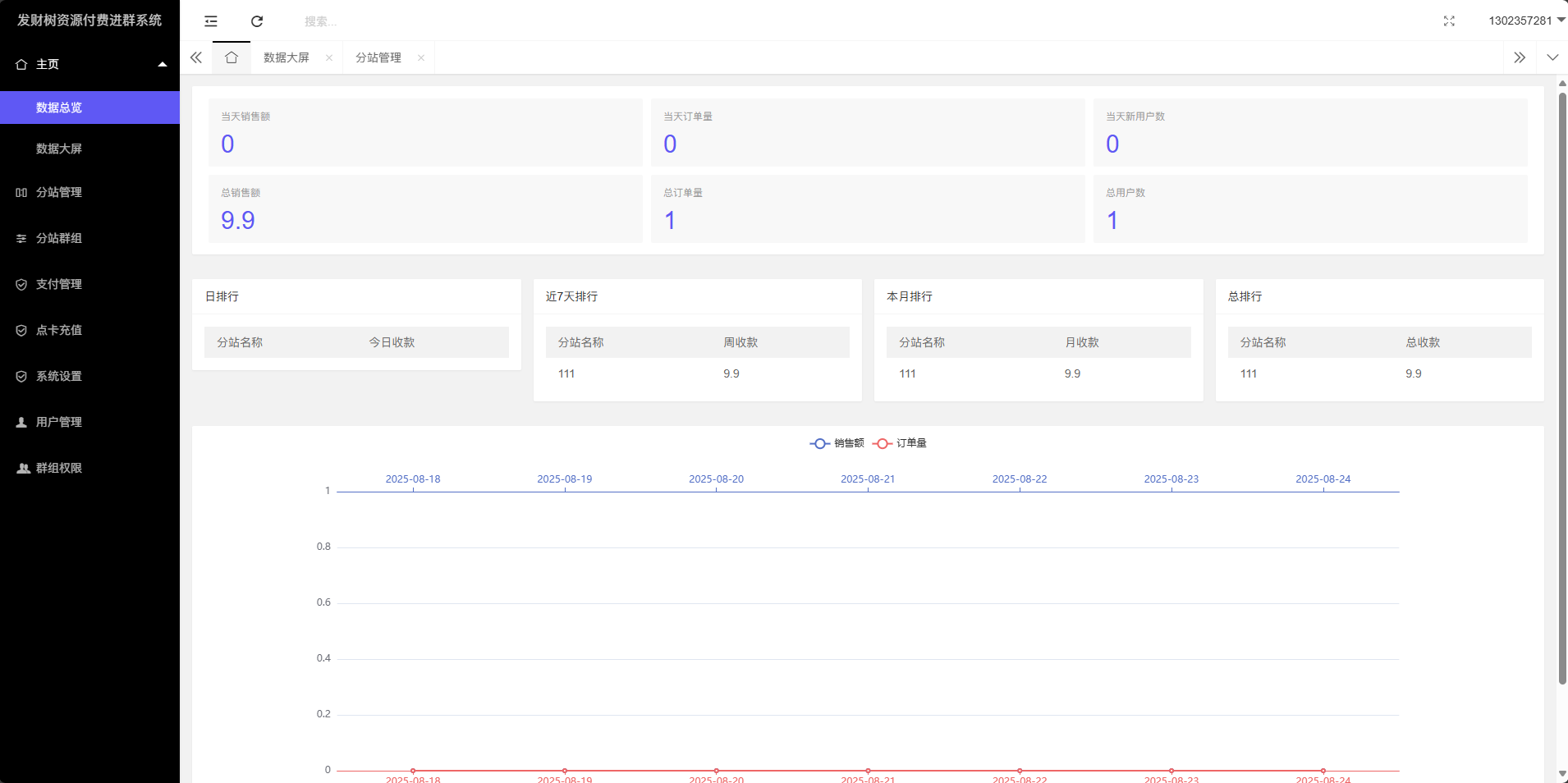
Task: Switch to the 分站管理 tab
Action: [x=378, y=57]
